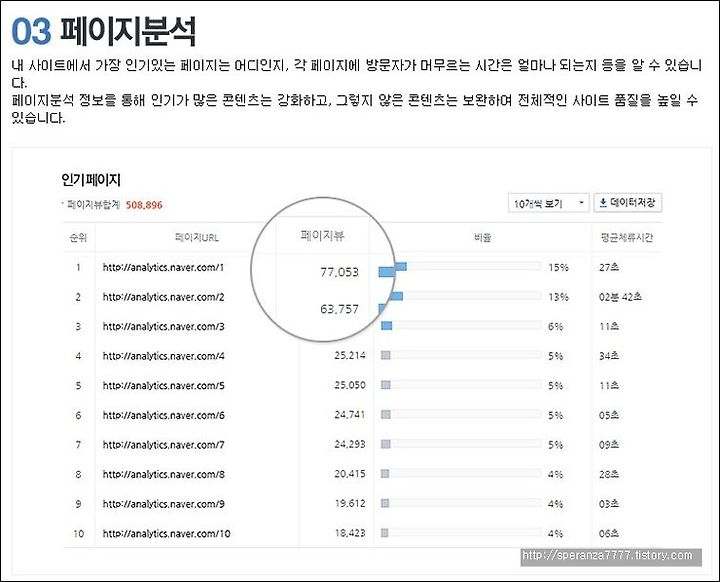Click the page view value 25,214
Viewport: 720px width, 582px height.
pyautogui.click(x=350, y=355)
